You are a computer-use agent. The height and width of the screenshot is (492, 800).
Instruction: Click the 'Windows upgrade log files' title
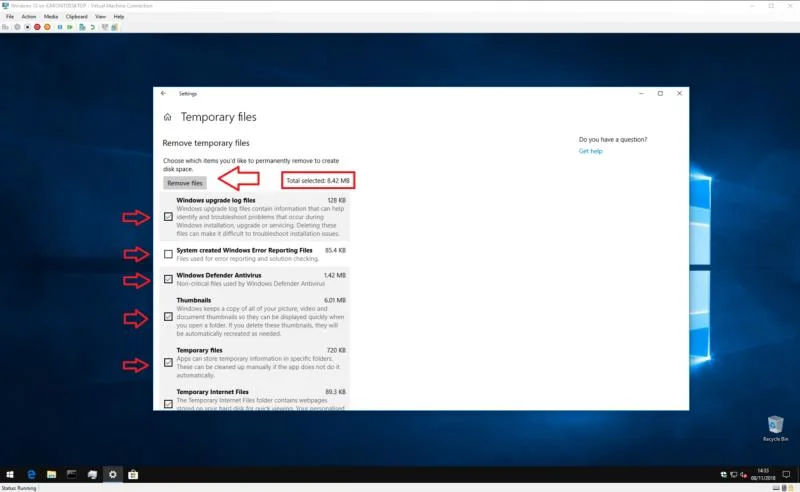[216, 200]
